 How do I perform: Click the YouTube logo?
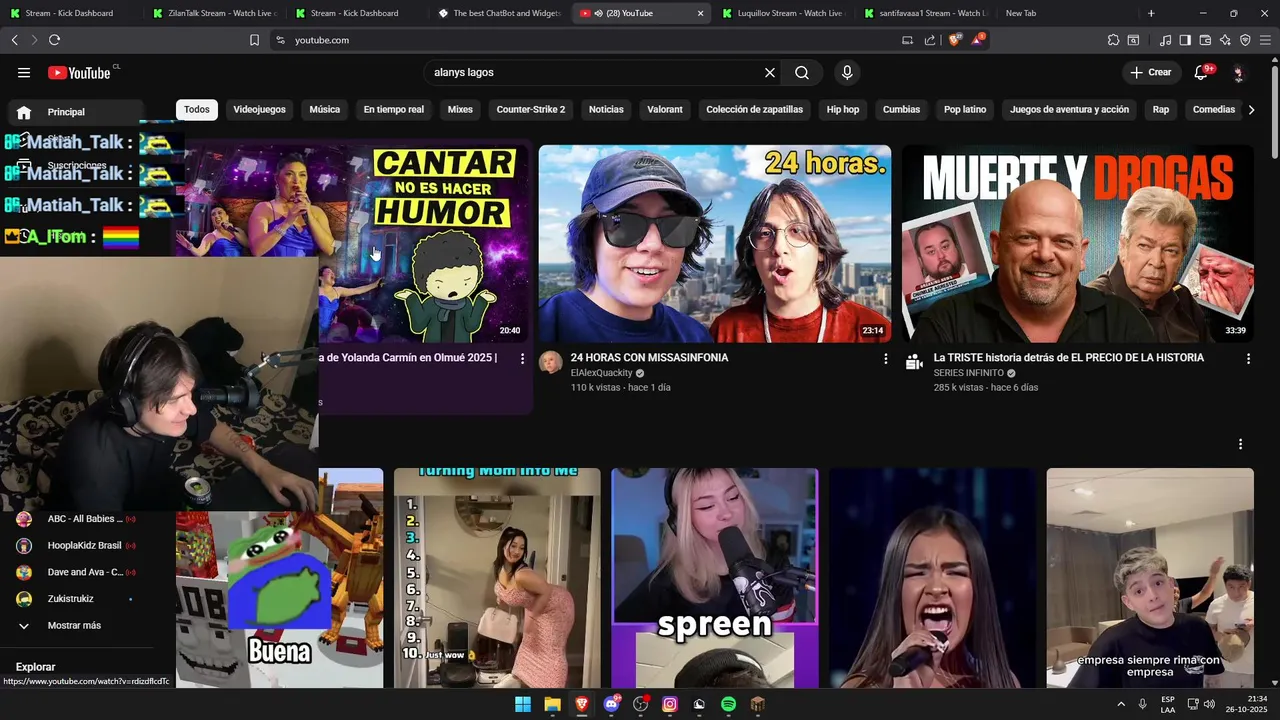click(x=79, y=72)
